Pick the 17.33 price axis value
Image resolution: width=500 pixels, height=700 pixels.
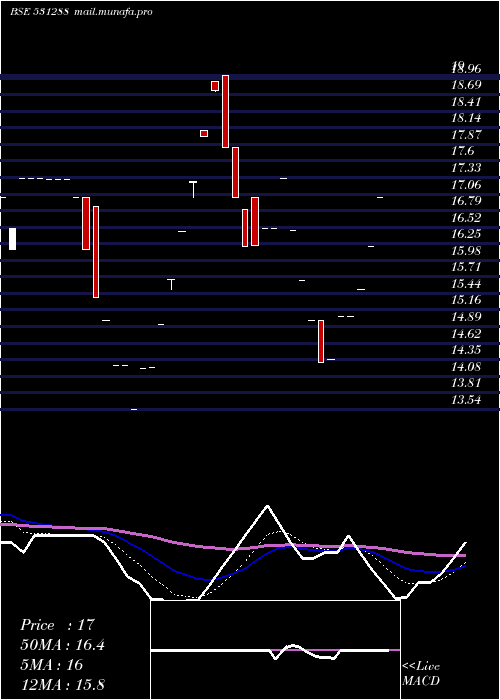pos(467,168)
